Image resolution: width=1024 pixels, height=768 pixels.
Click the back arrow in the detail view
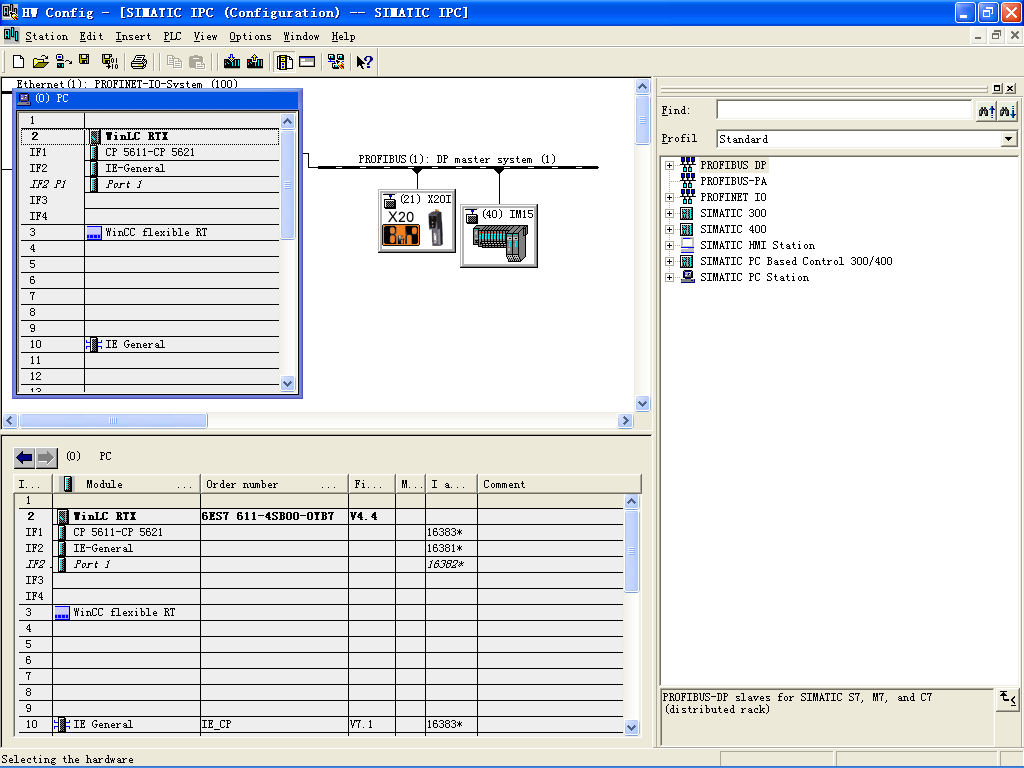25,458
